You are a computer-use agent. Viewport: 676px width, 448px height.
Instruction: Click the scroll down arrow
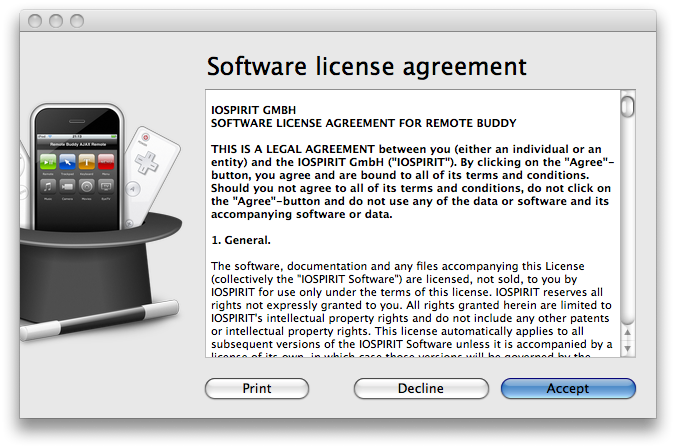pyautogui.click(x=628, y=348)
